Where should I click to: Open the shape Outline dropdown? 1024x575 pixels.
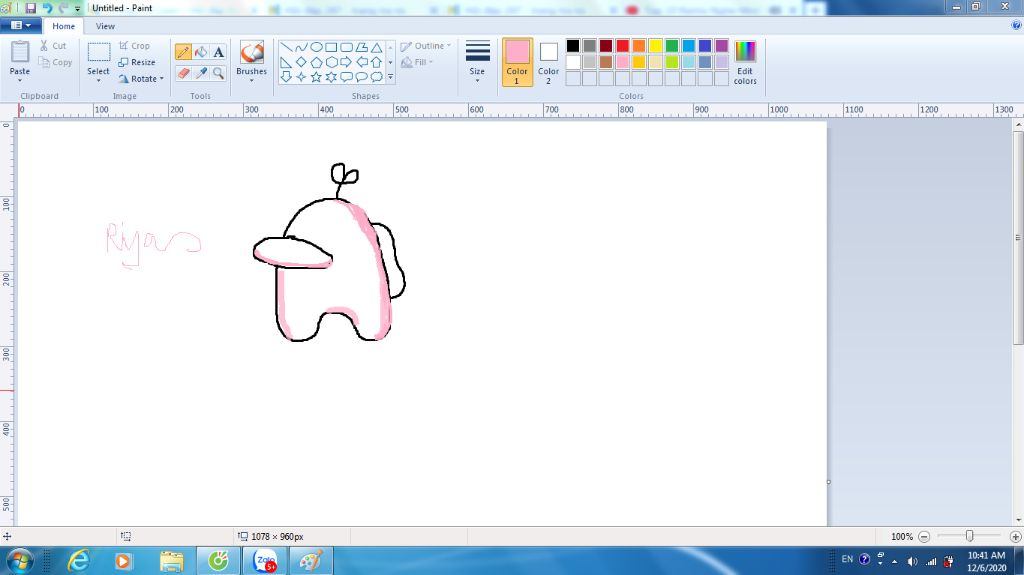click(x=426, y=46)
